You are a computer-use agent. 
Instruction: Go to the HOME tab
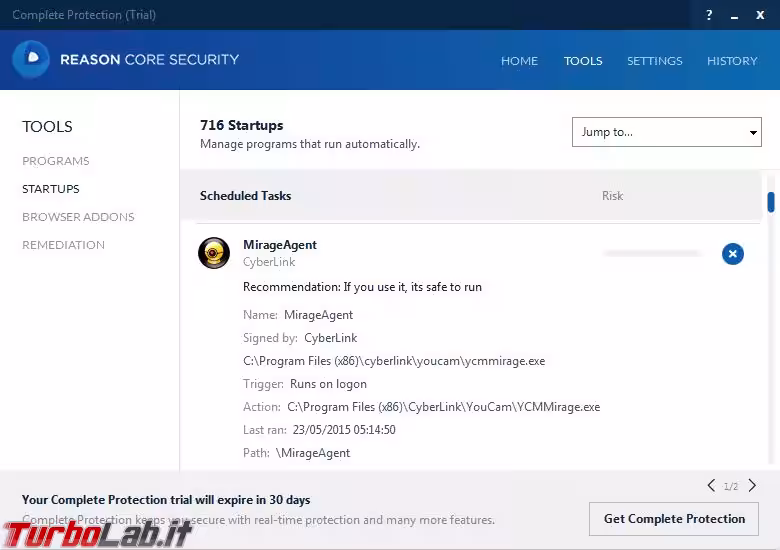519,61
